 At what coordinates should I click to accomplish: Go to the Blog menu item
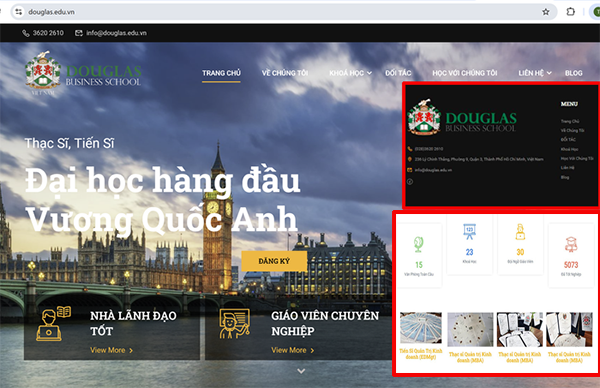[574, 73]
